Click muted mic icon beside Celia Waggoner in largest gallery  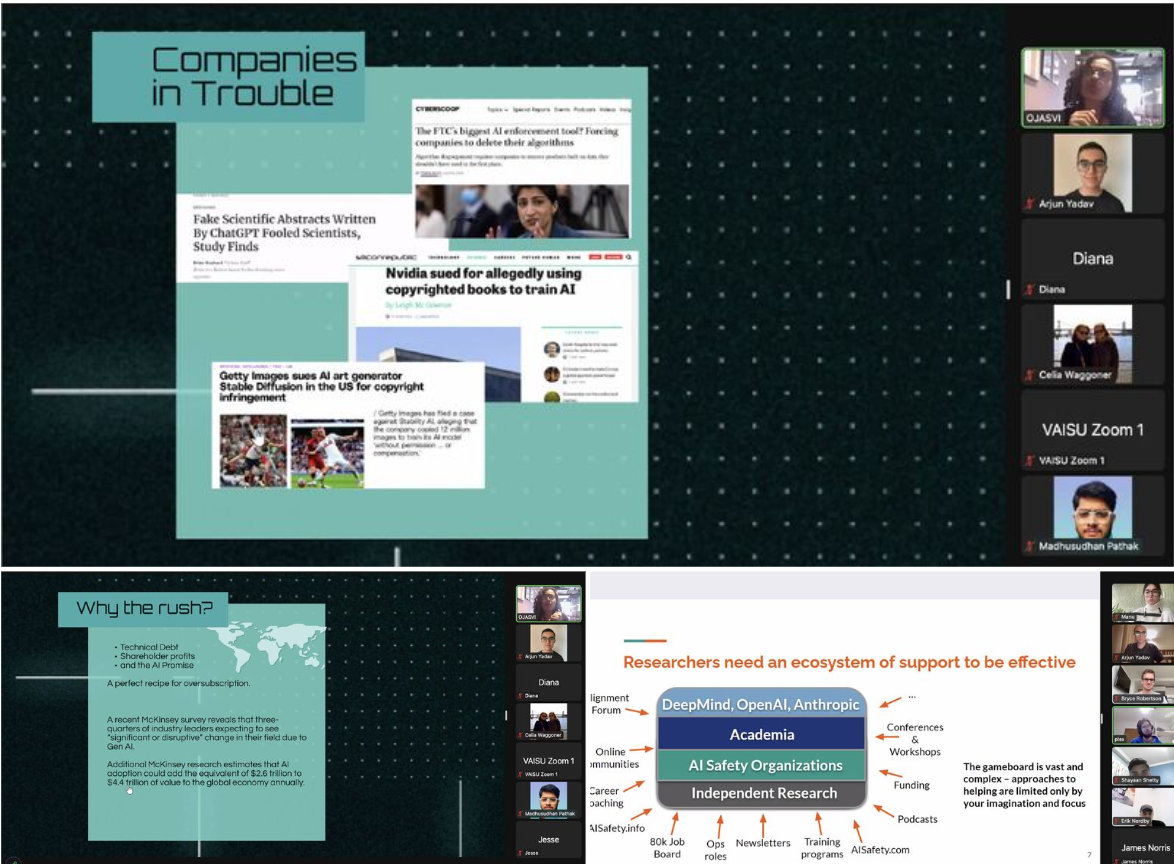pyautogui.click(x=1030, y=375)
